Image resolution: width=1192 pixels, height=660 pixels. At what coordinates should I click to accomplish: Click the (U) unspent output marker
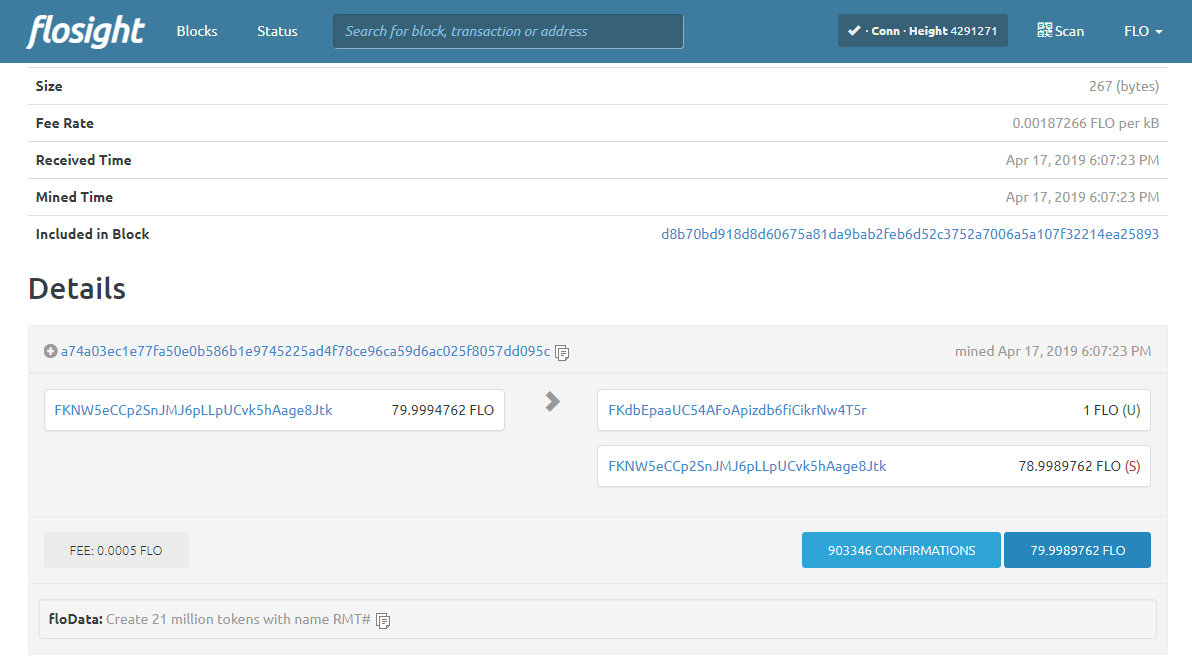[1131, 410]
